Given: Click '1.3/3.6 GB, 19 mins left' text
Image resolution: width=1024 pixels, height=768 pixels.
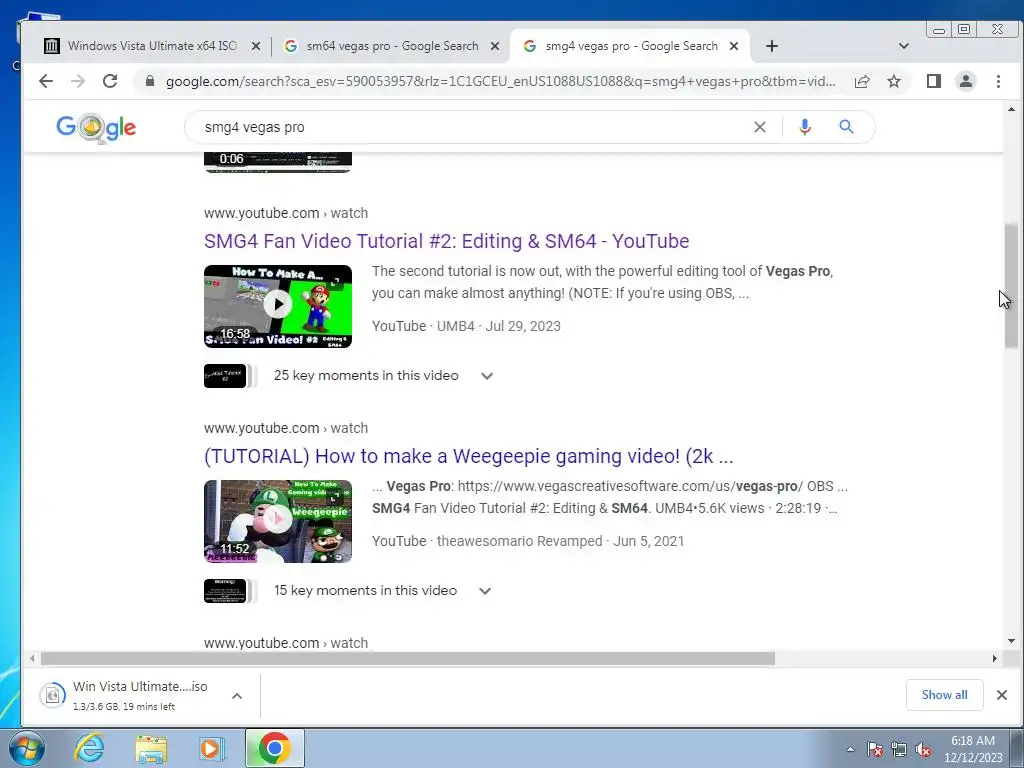Looking at the screenshot, I should point(124,707).
